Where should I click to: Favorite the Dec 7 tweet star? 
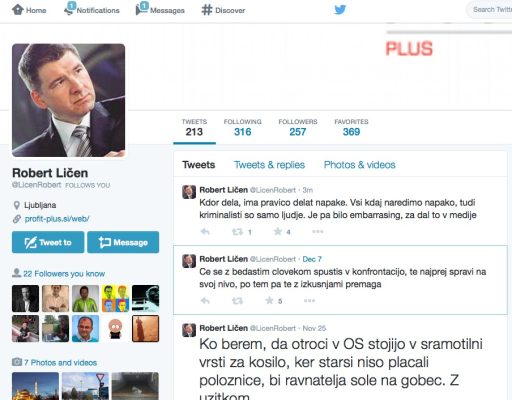click(x=269, y=301)
